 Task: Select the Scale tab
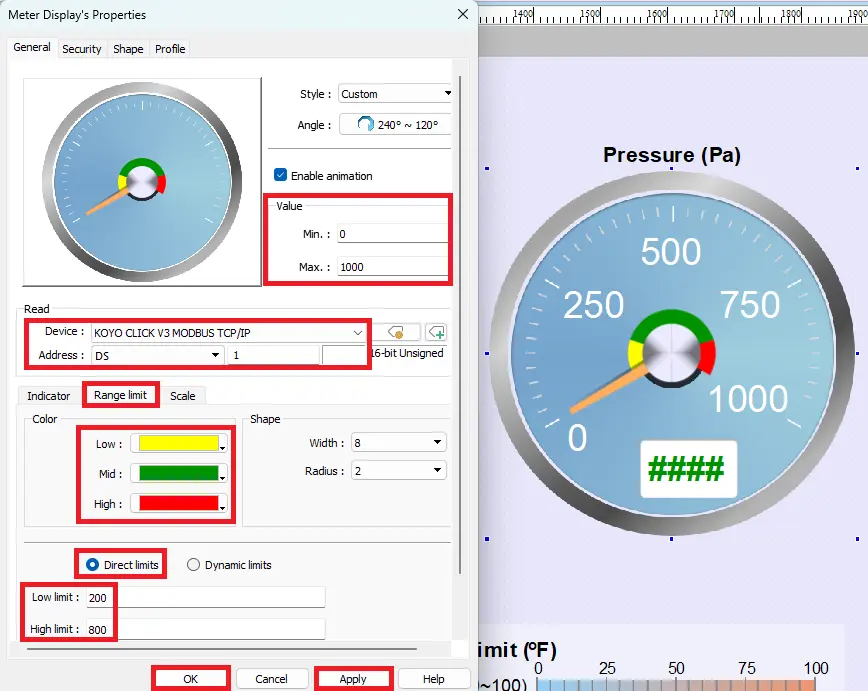coord(184,395)
